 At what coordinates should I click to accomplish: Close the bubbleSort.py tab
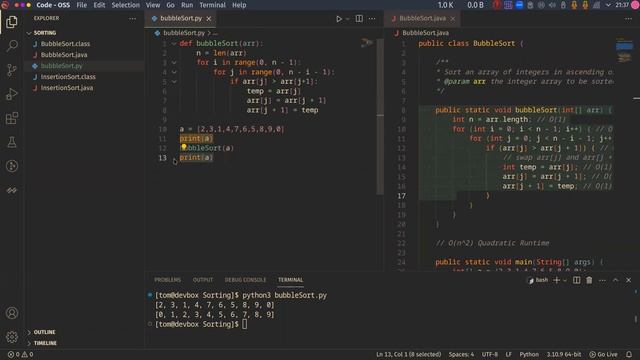209,19
